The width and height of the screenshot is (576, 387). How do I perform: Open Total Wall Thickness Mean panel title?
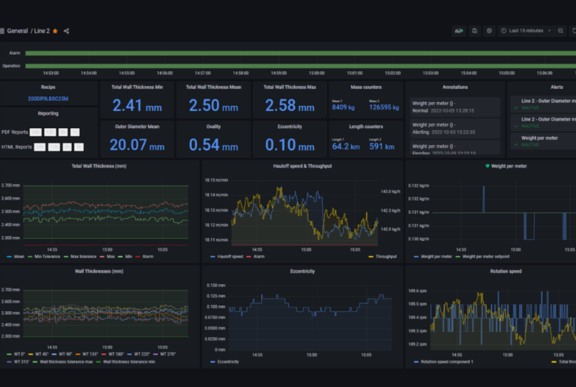213,87
